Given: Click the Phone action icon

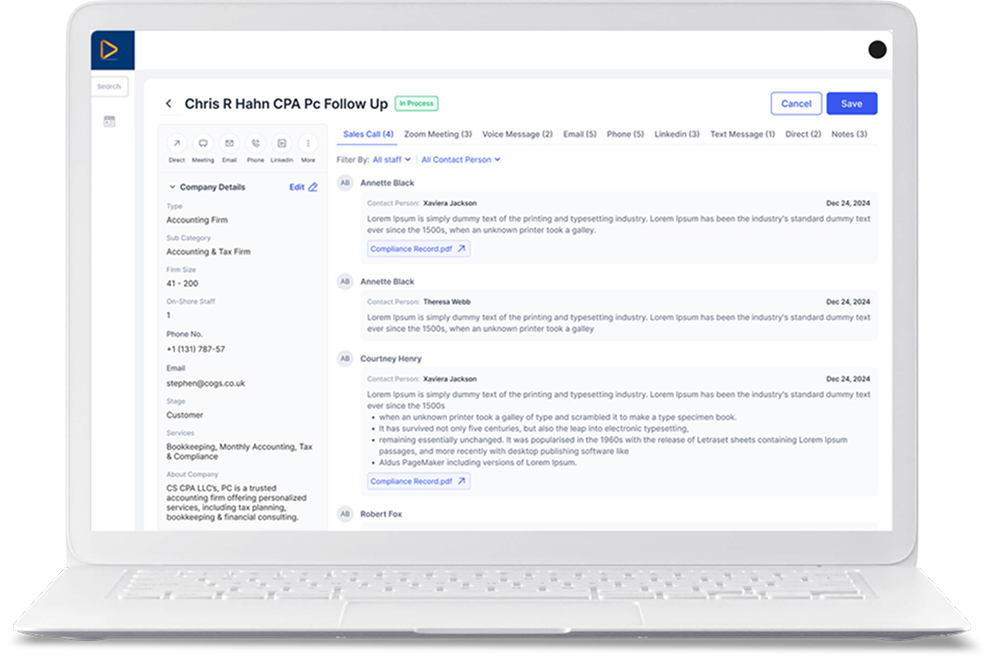Looking at the screenshot, I should 256,143.
